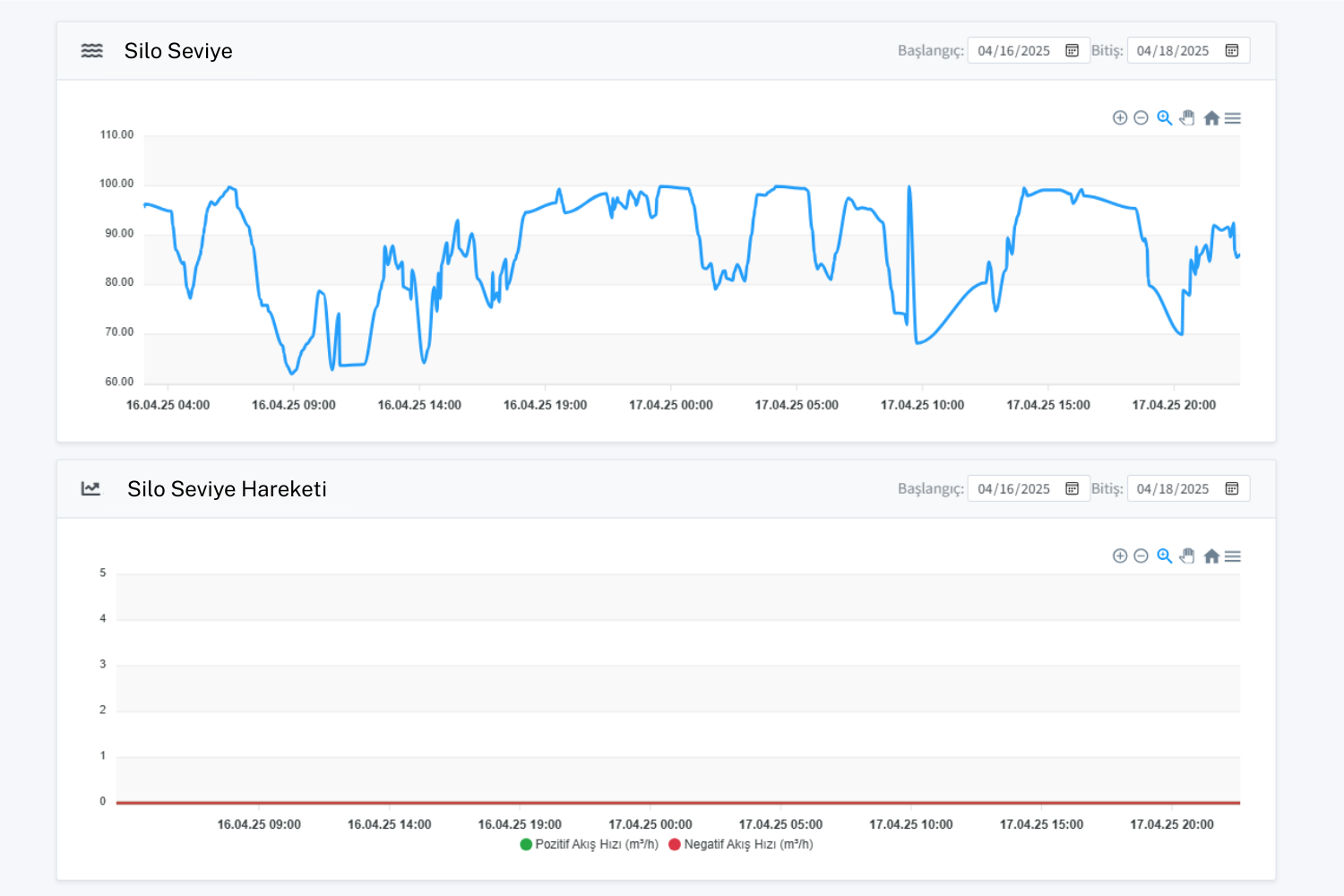Open calendar for Silo Seviye start date
This screenshot has width=1344, height=896.
1072,50
